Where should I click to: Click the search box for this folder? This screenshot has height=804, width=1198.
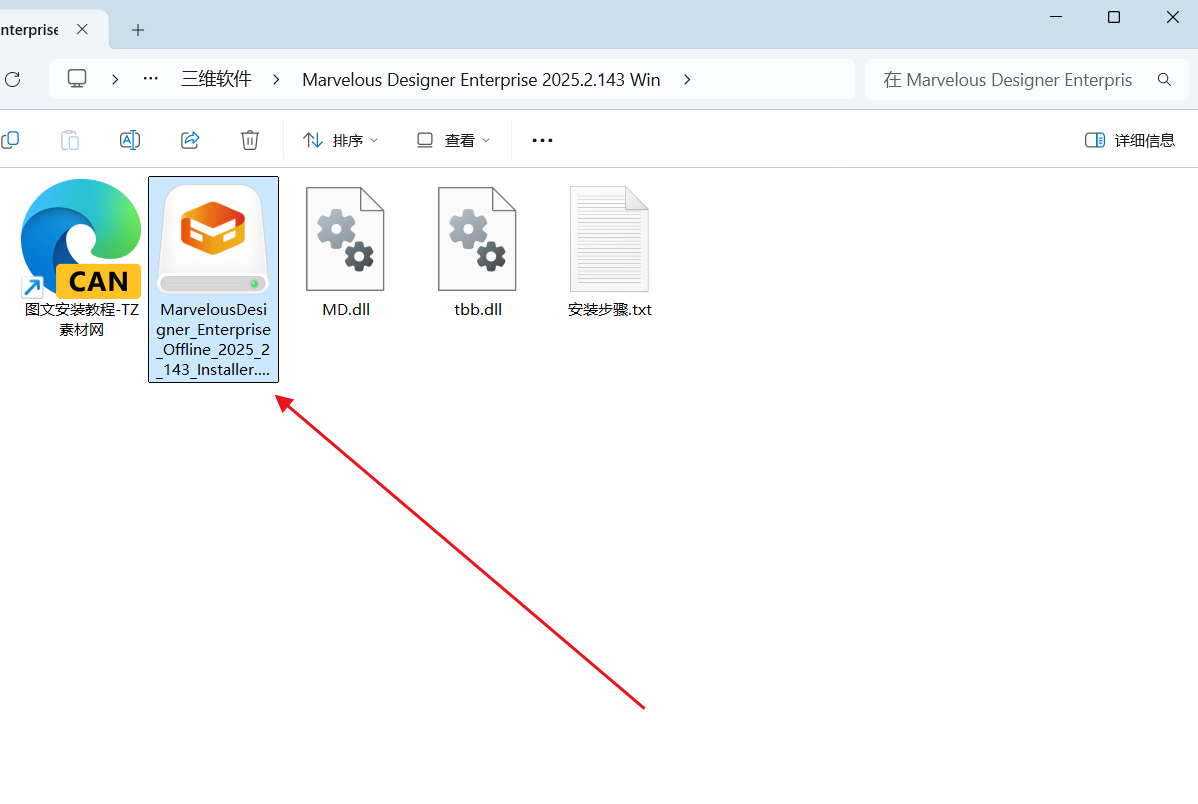click(x=1010, y=80)
